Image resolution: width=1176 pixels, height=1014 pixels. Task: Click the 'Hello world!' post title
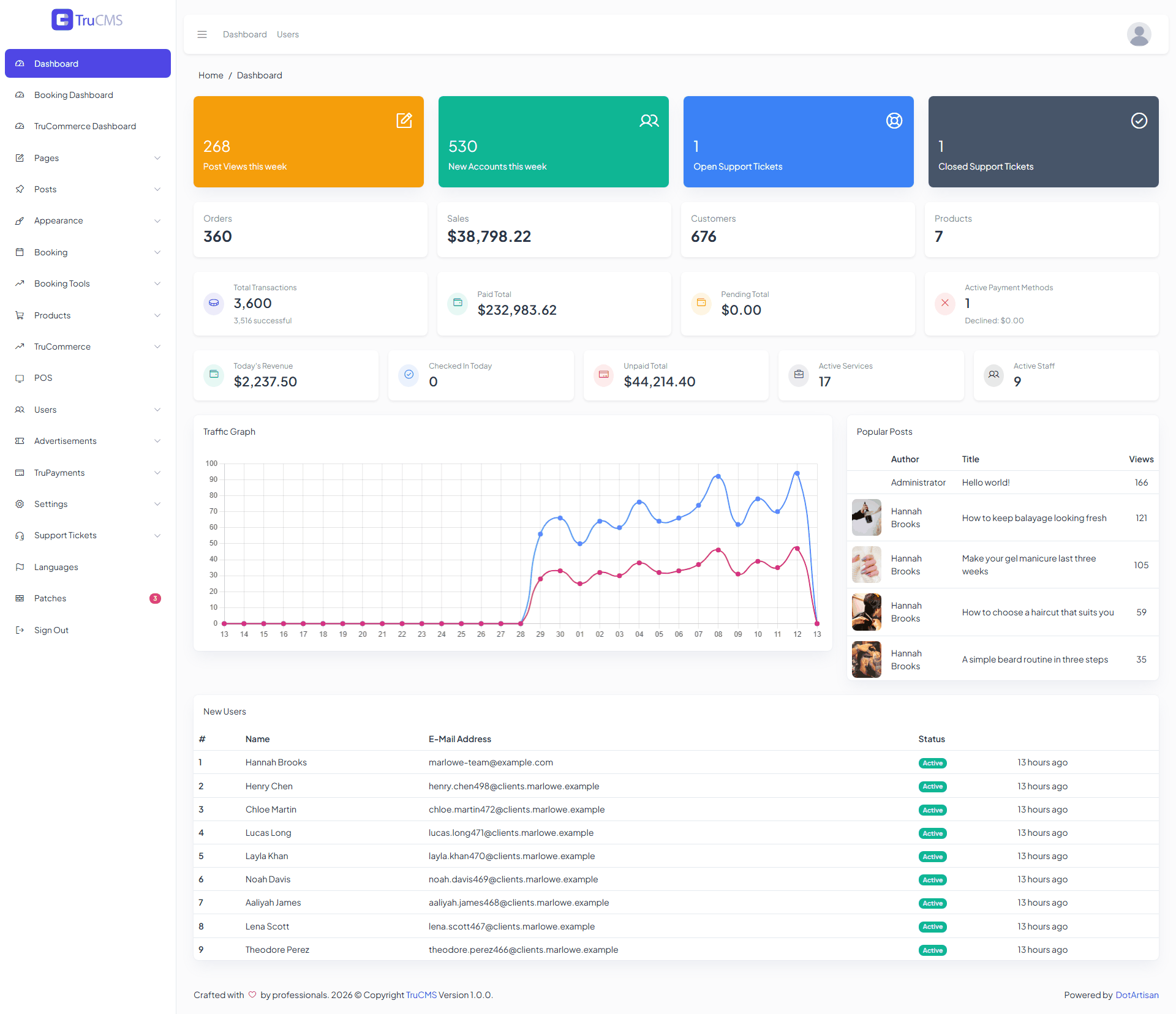[x=986, y=483]
